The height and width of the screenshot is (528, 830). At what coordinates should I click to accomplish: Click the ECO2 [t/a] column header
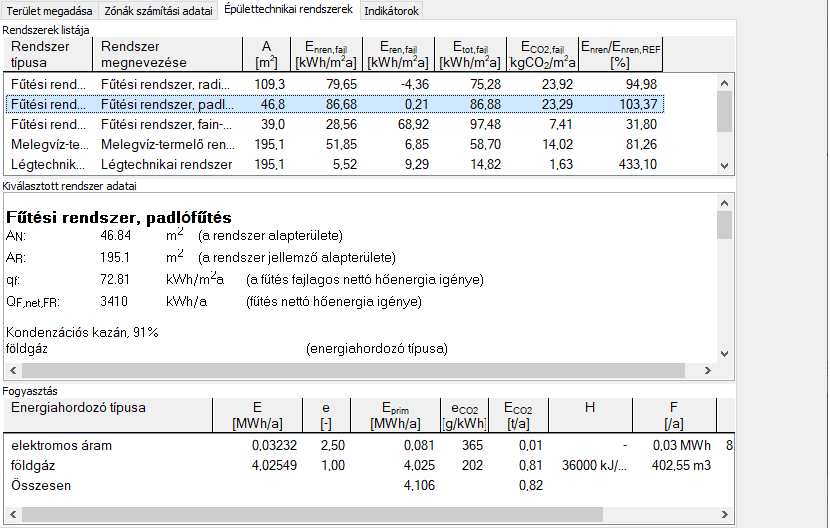(x=518, y=415)
